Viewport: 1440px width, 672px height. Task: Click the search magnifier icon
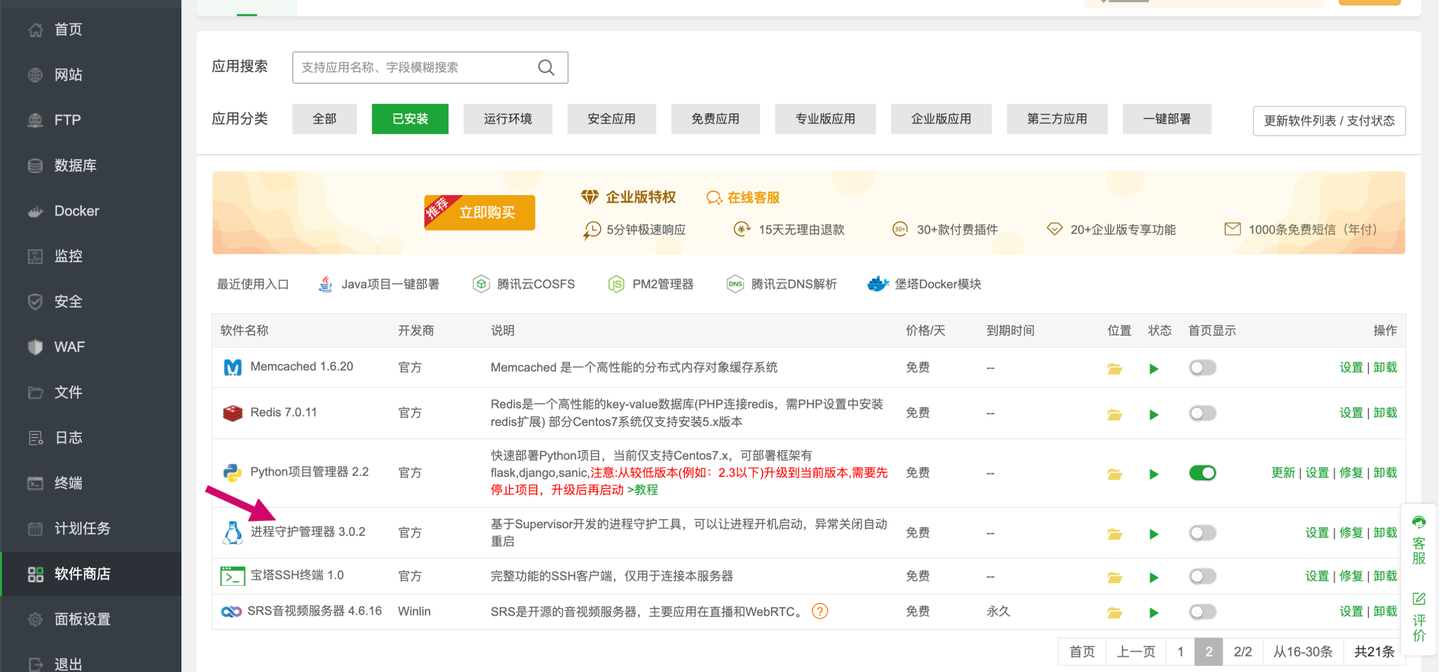pos(546,67)
